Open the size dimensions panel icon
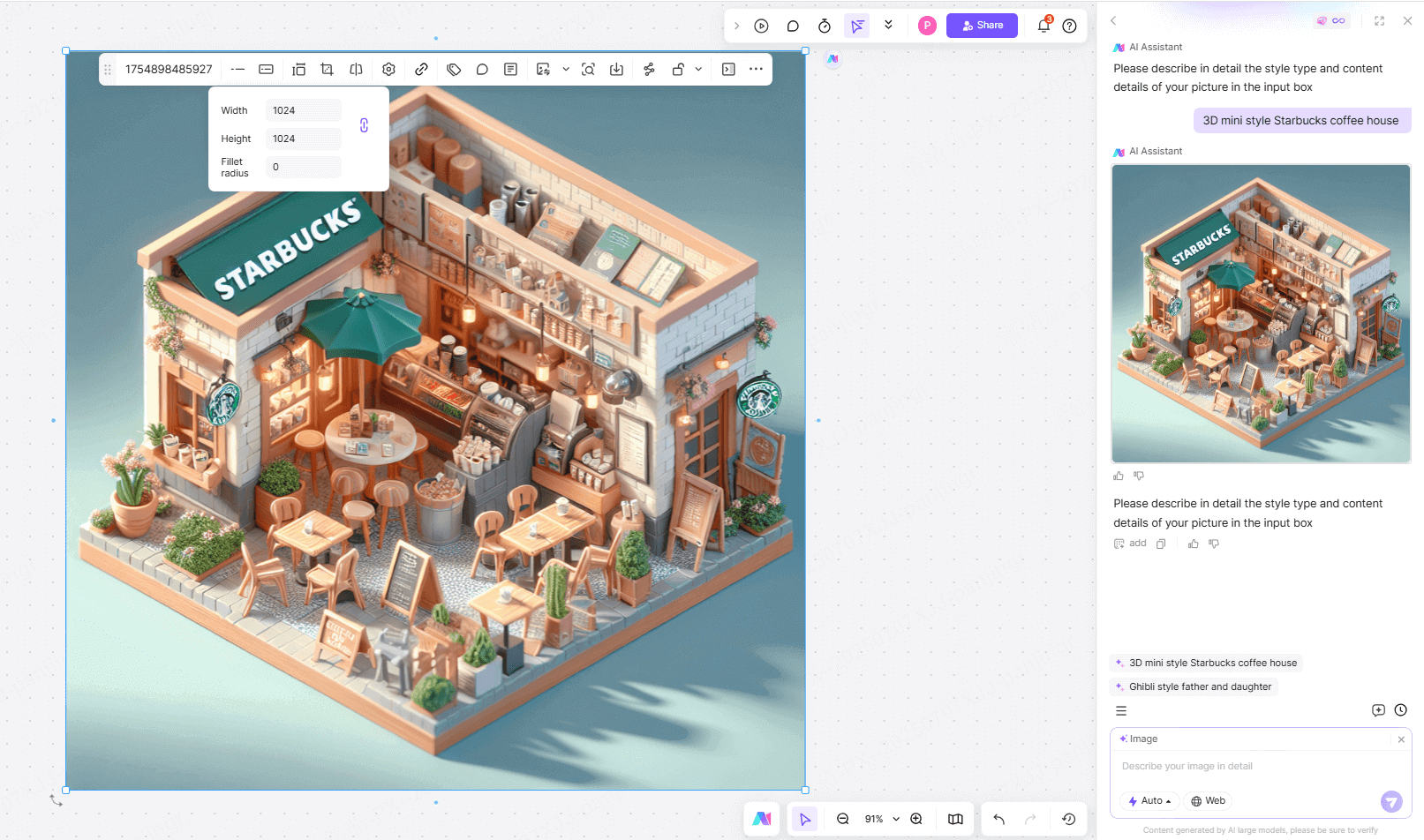The width and height of the screenshot is (1424, 840). (266, 69)
